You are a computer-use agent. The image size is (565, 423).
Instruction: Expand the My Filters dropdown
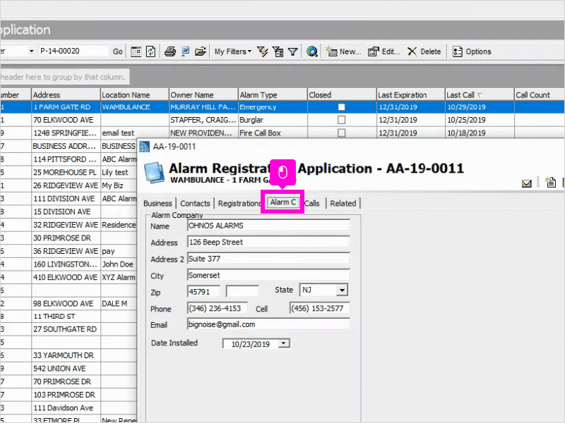pos(233,52)
